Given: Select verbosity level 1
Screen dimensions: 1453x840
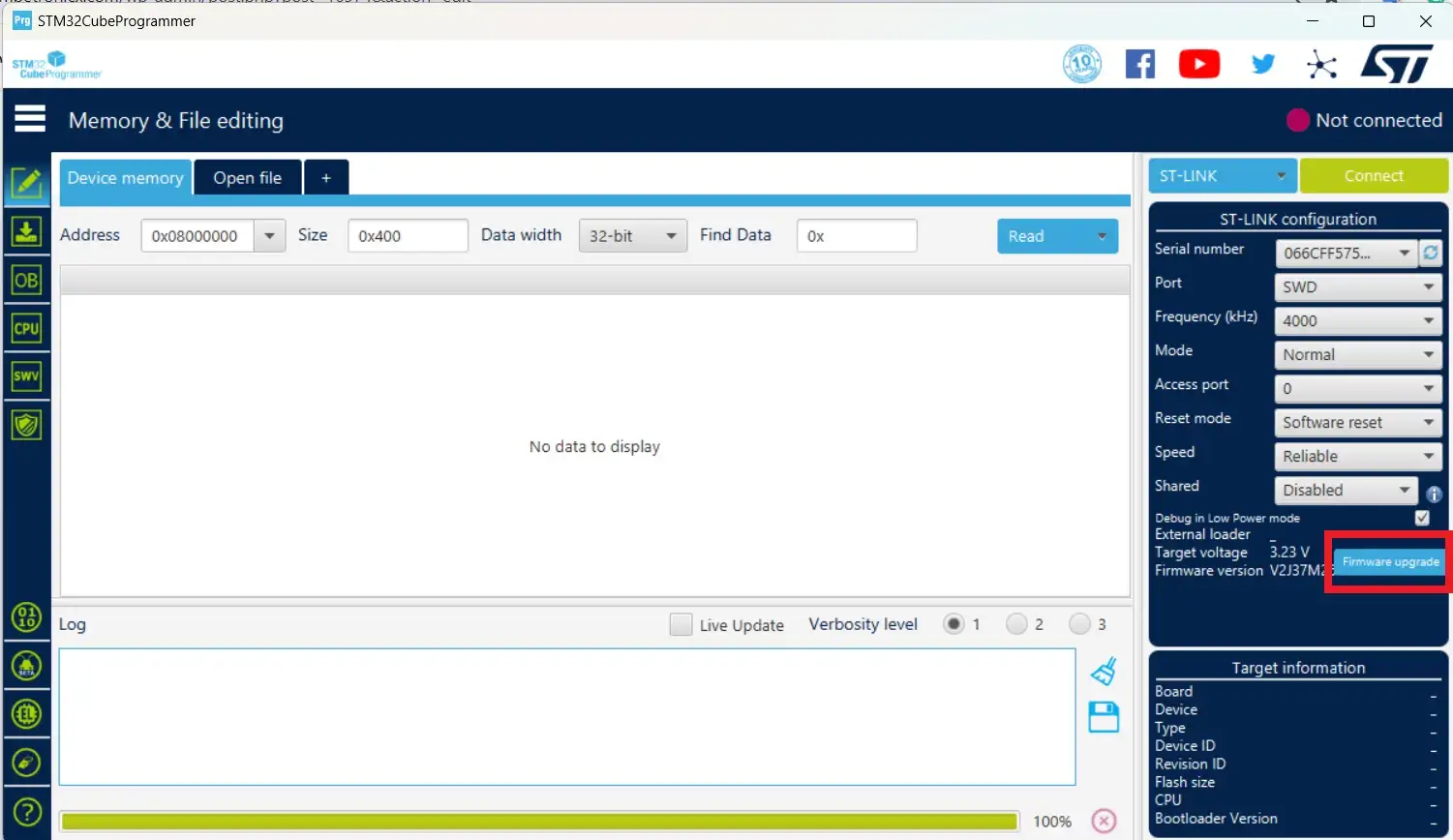Looking at the screenshot, I should tap(954, 624).
